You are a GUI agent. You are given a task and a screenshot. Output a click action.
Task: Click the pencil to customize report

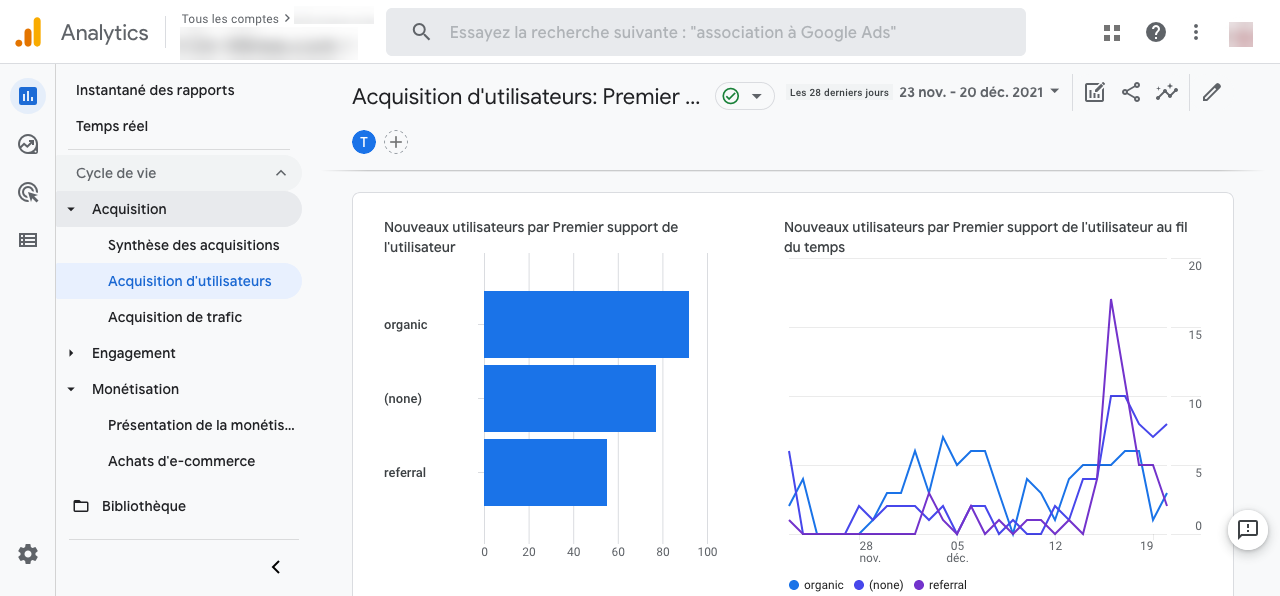(1212, 93)
